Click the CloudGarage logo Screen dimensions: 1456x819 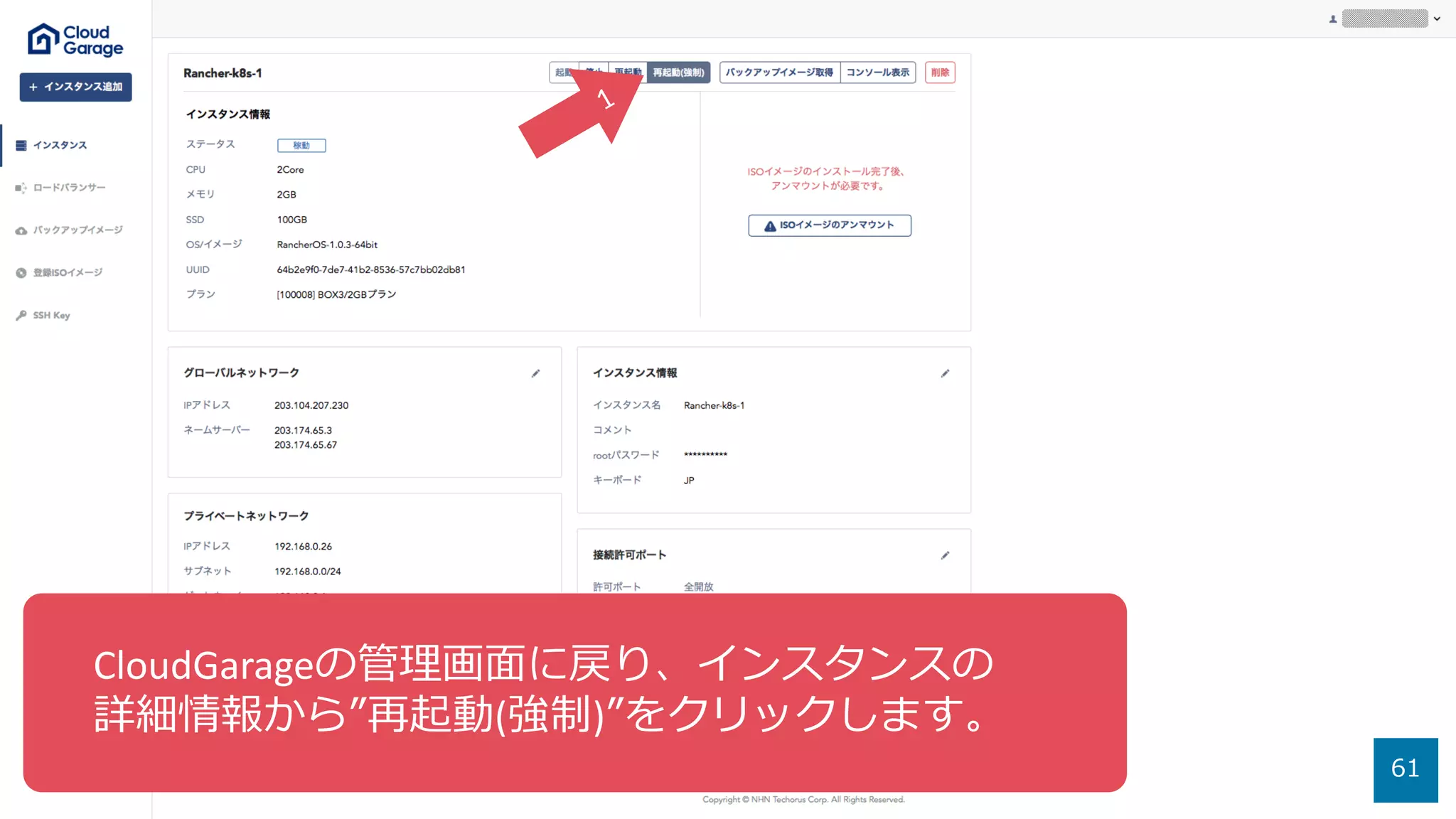75,40
